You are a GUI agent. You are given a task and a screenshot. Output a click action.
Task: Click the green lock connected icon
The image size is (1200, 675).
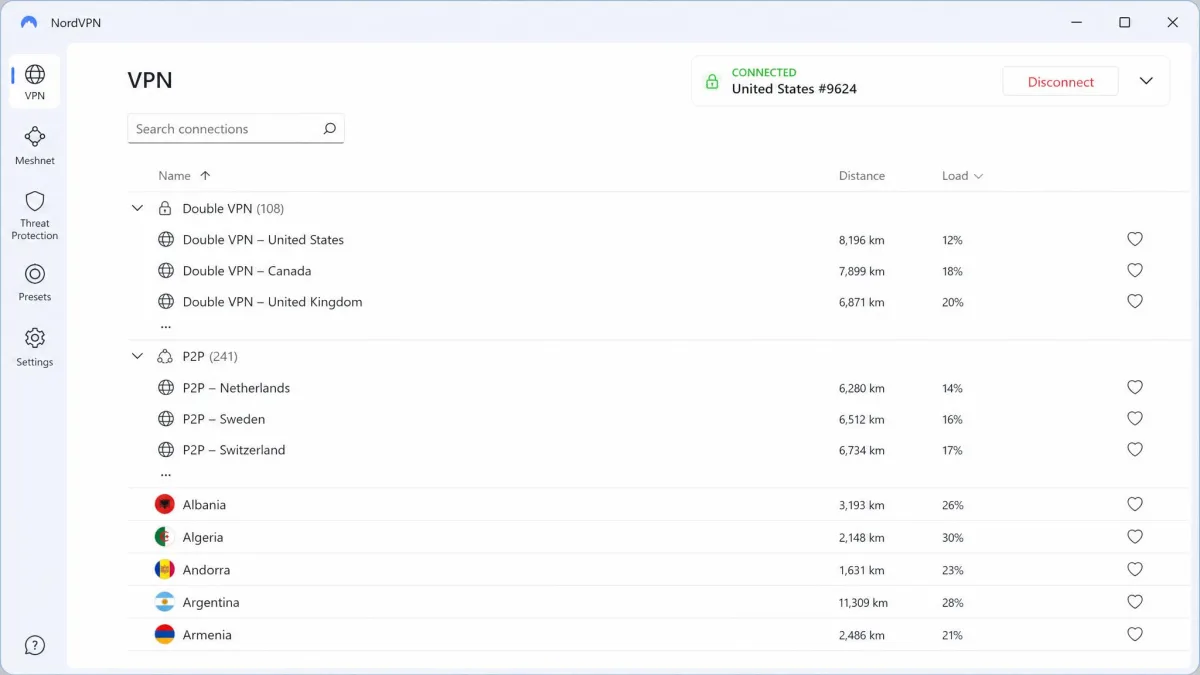712,81
